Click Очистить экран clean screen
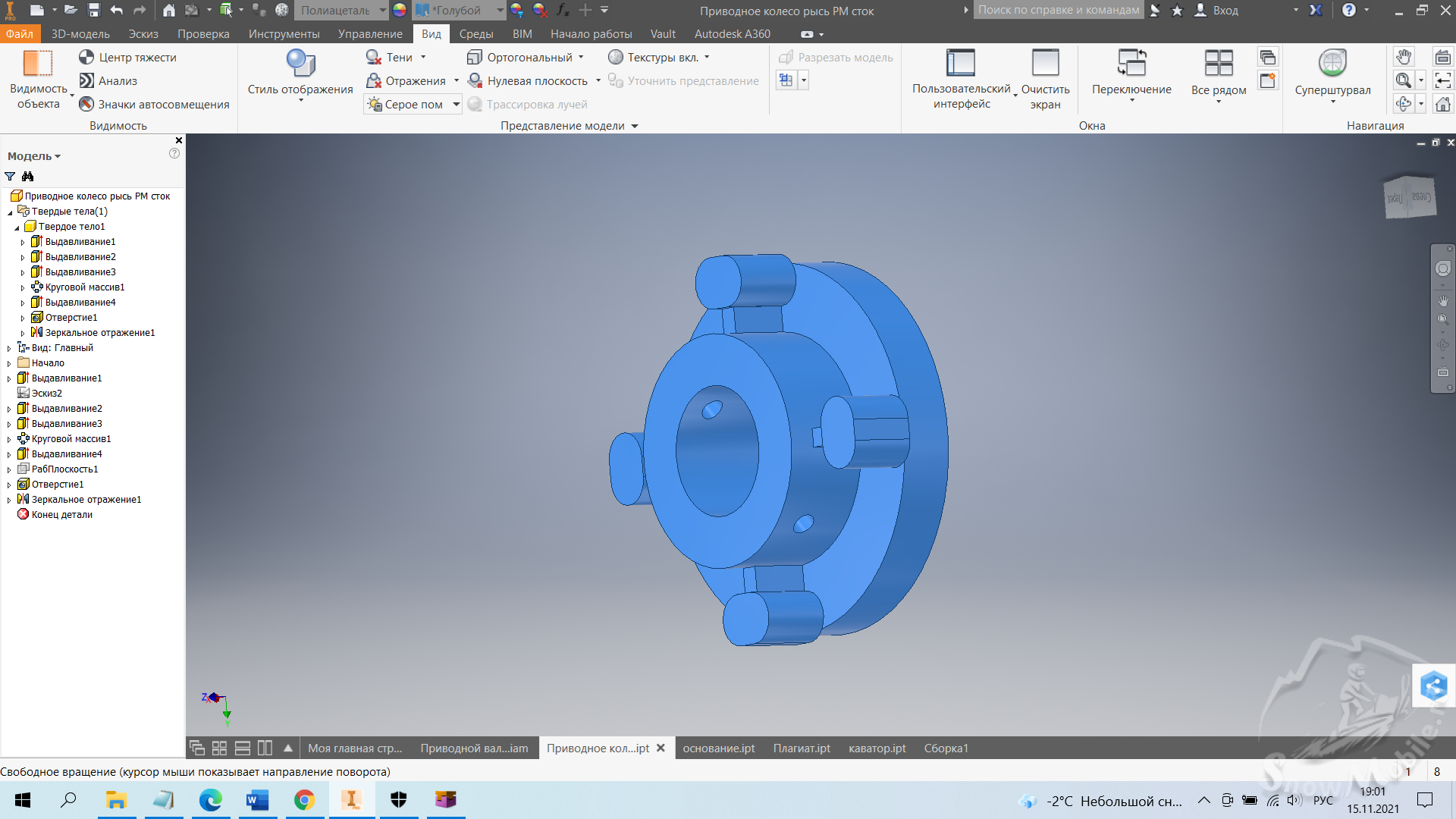 click(x=1045, y=80)
